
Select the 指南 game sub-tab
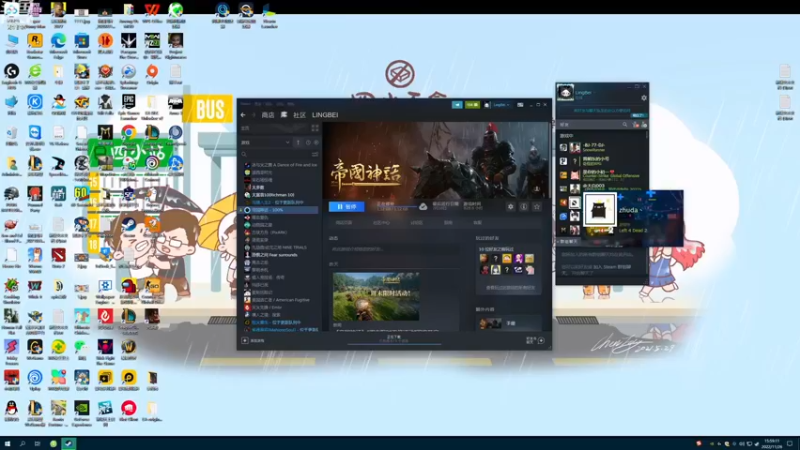(448, 223)
